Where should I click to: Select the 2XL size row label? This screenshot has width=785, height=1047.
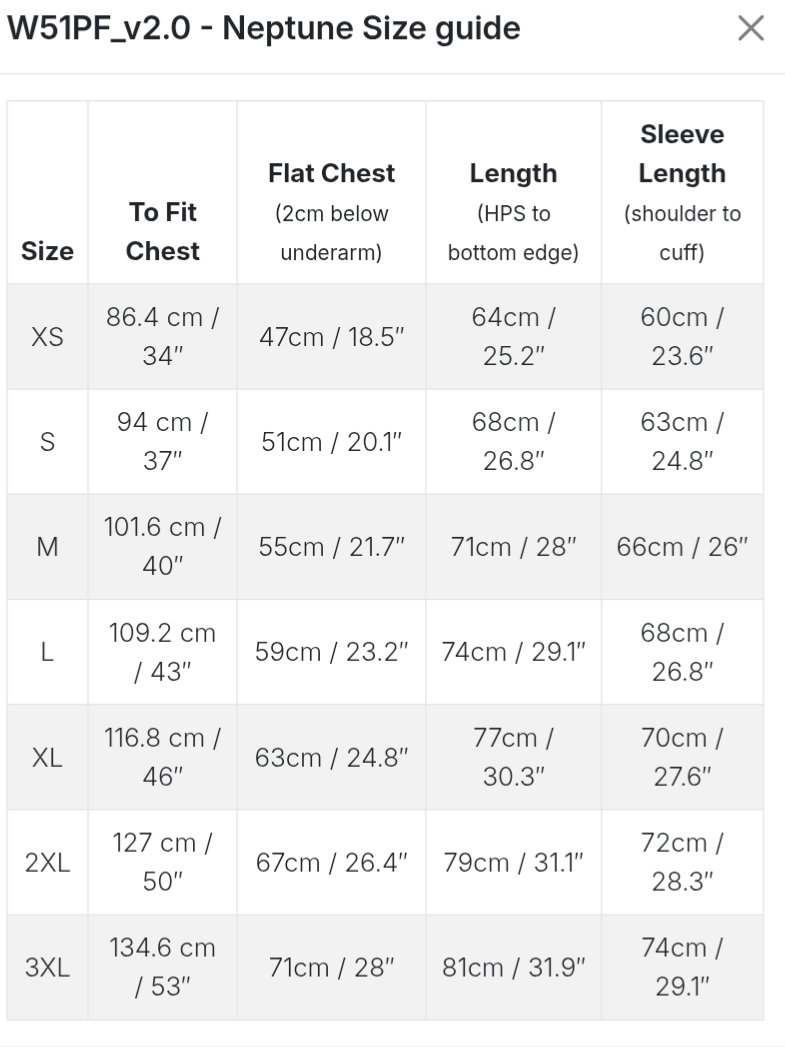point(48,862)
